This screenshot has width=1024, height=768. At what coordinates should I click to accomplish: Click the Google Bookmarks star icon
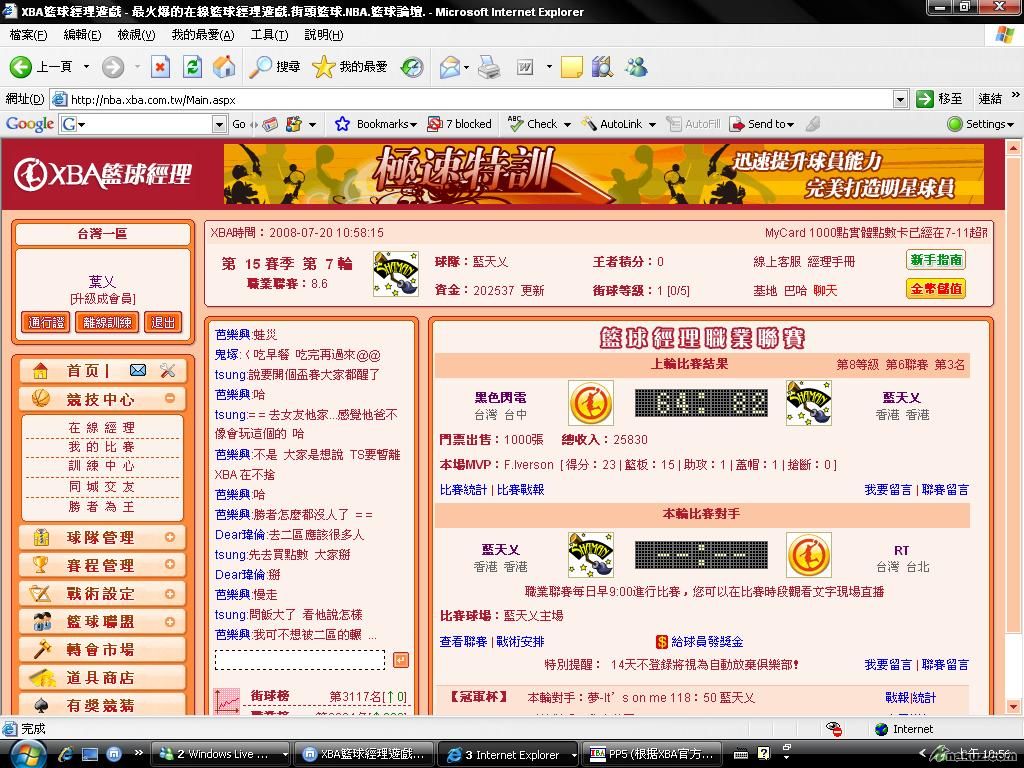(x=342, y=124)
